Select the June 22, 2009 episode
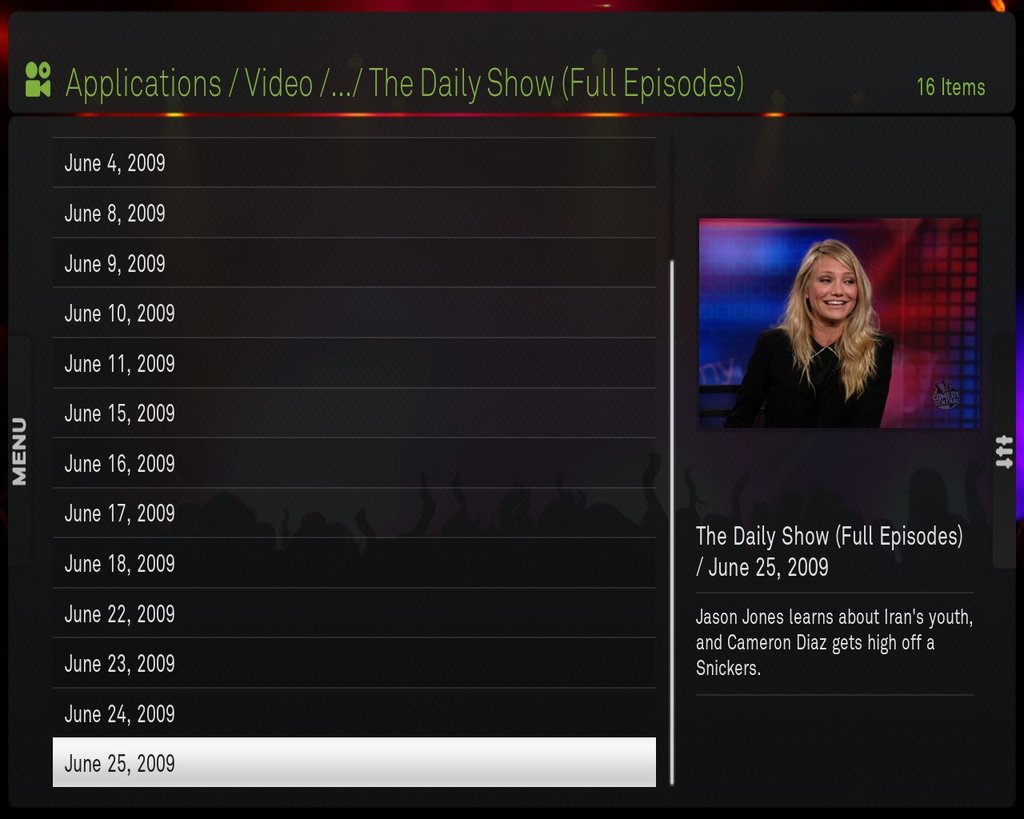Screen dimensions: 1024x819 354,614
